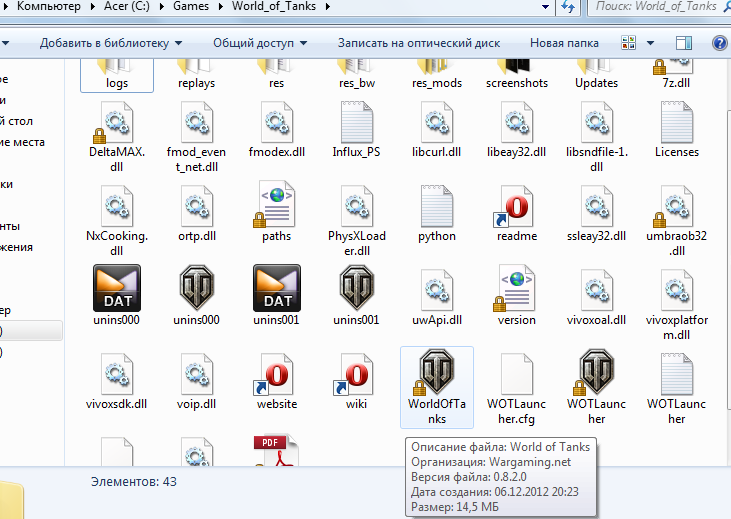Select the libsndfile-1.dll file

coord(597,138)
